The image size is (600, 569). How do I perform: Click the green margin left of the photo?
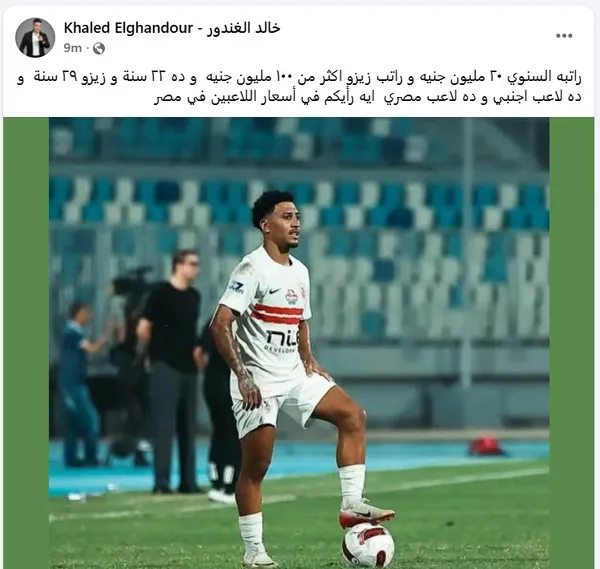[26, 343]
